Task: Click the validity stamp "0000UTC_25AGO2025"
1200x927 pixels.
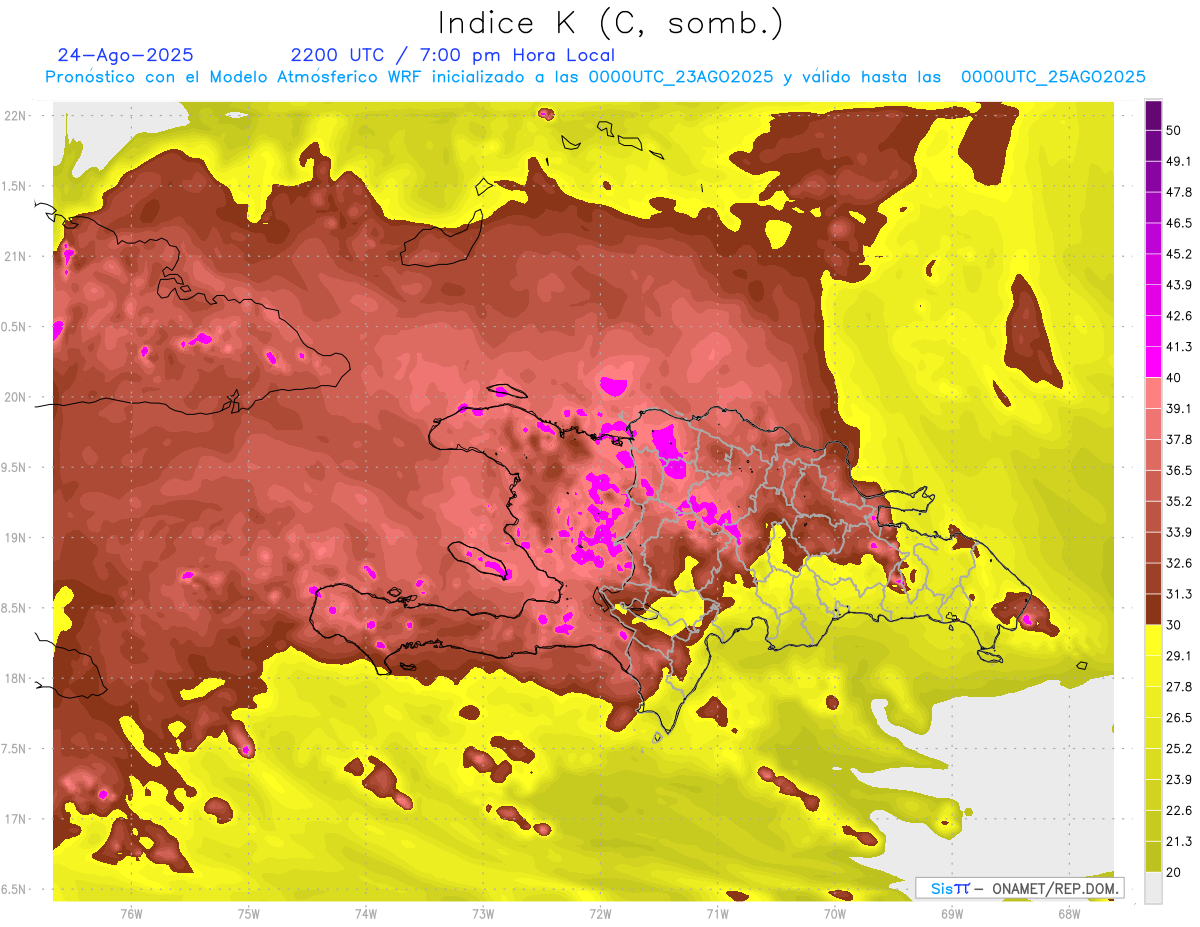Action: point(1053,77)
